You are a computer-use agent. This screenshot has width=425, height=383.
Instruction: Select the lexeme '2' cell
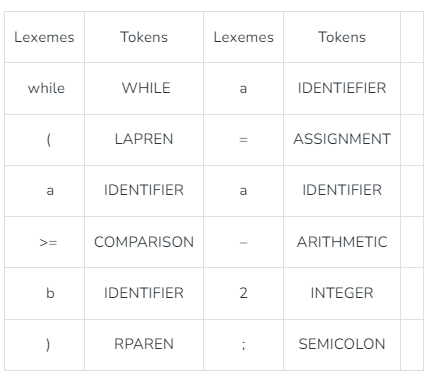244,293
